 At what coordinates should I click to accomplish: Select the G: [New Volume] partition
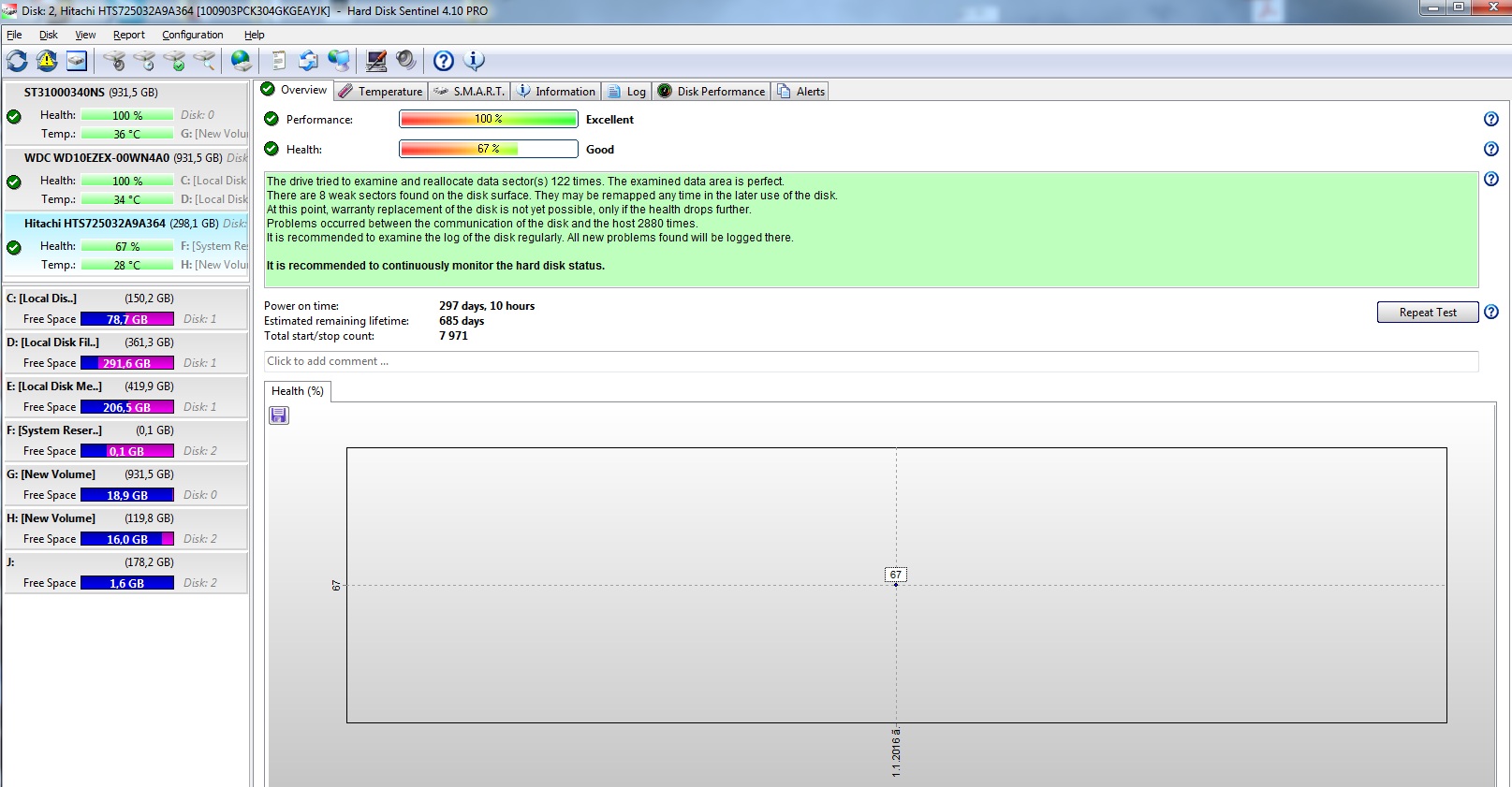pos(126,485)
